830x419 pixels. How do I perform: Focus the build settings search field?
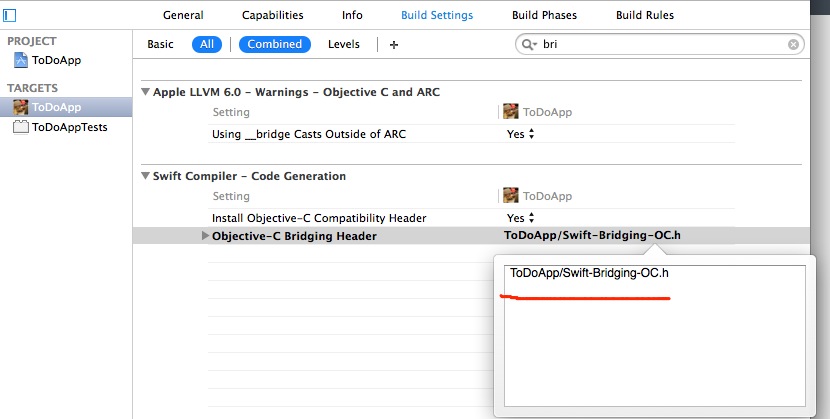coord(660,44)
